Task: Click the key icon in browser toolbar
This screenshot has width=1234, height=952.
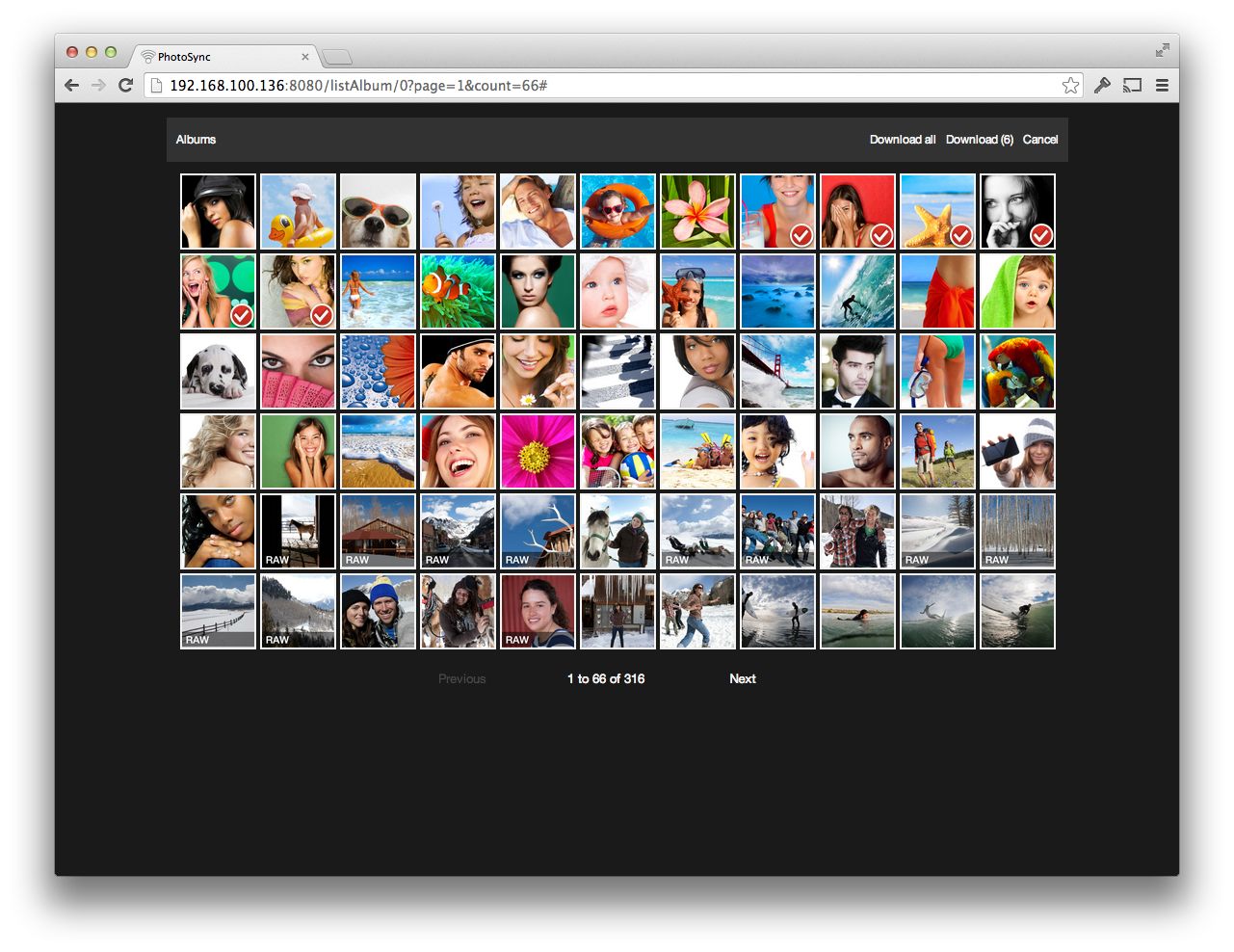Action: point(1102,86)
